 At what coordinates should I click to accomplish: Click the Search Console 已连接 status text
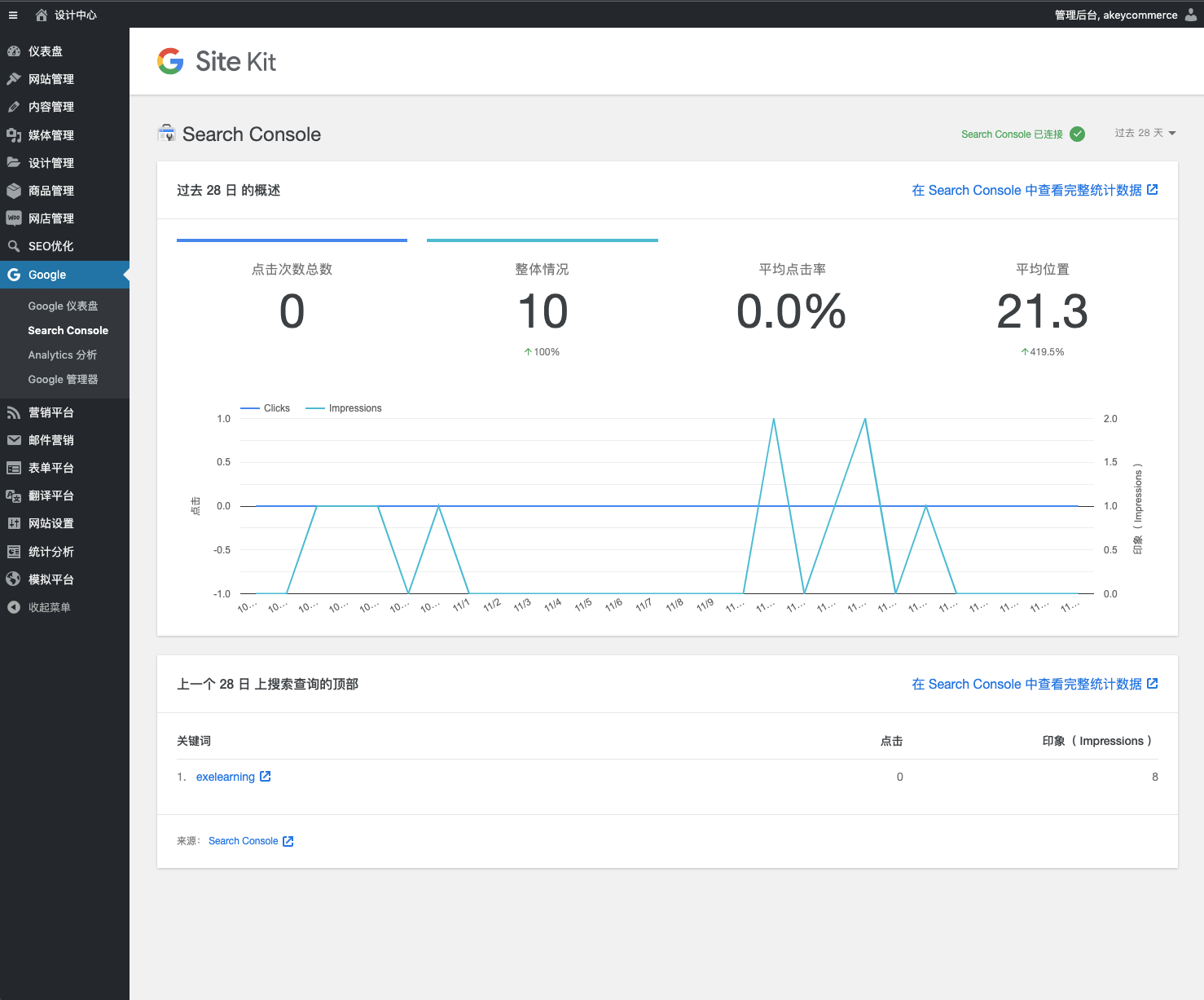click(1012, 134)
